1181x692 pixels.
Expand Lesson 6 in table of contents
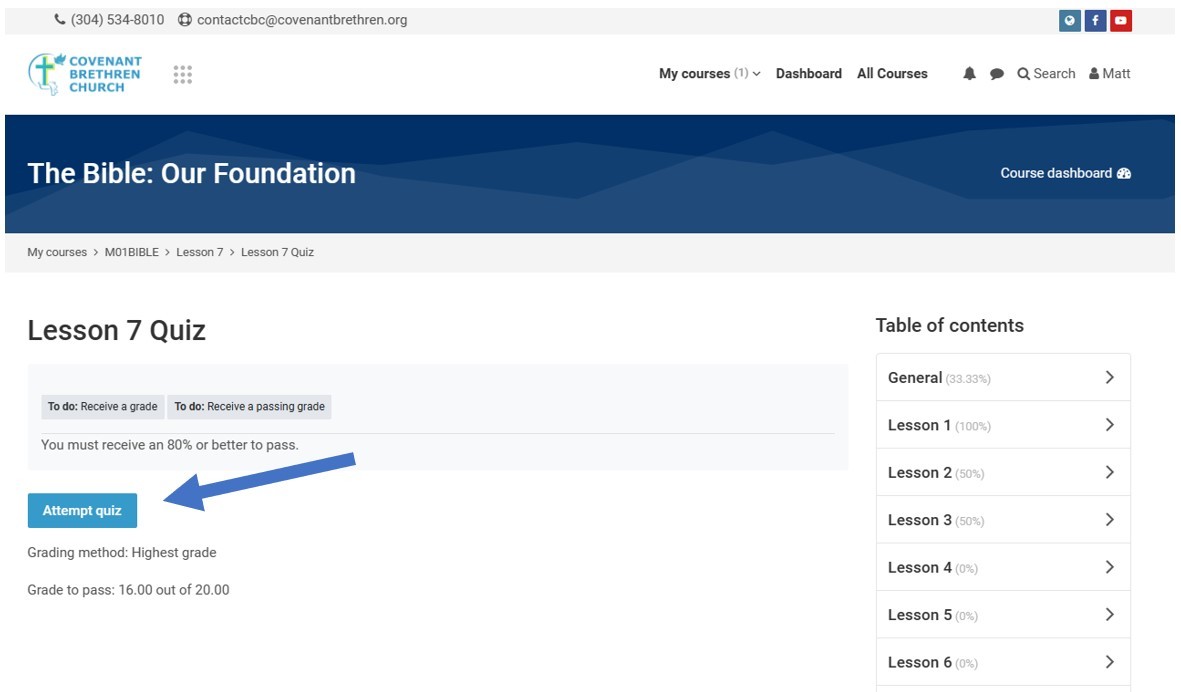click(1003, 662)
